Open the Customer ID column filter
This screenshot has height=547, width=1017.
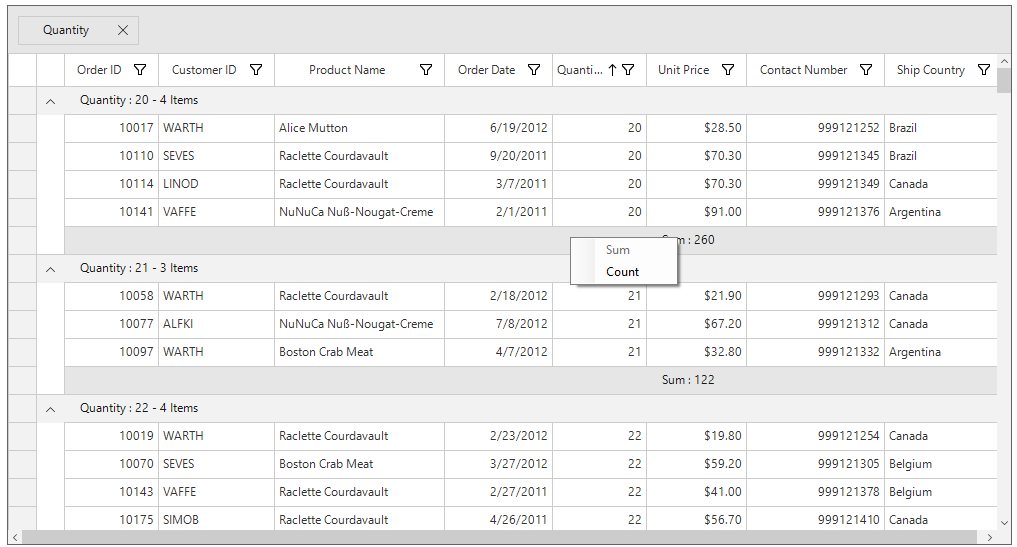pyautogui.click(x=256, y=70)
